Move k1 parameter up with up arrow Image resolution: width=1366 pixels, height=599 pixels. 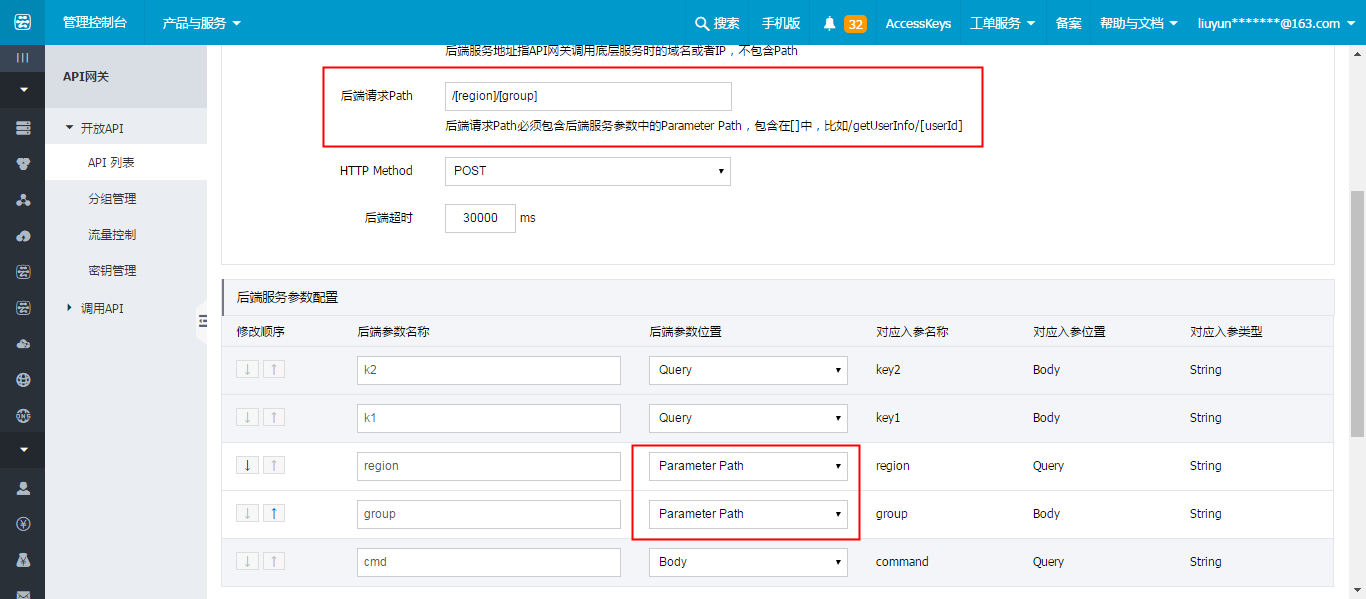click(x=274, y=417)
